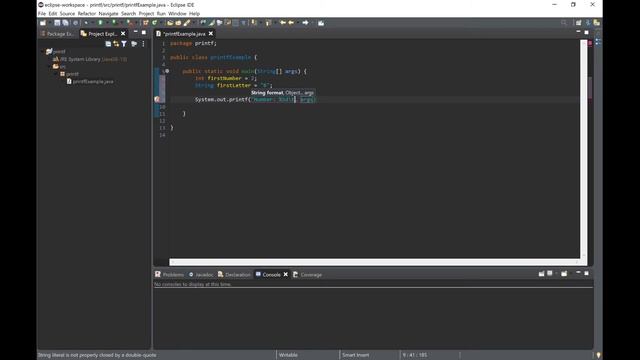This screenshot has width=640, height=360.
Task: Close the printfExample.java editor tab
Action: coord(211,33)
